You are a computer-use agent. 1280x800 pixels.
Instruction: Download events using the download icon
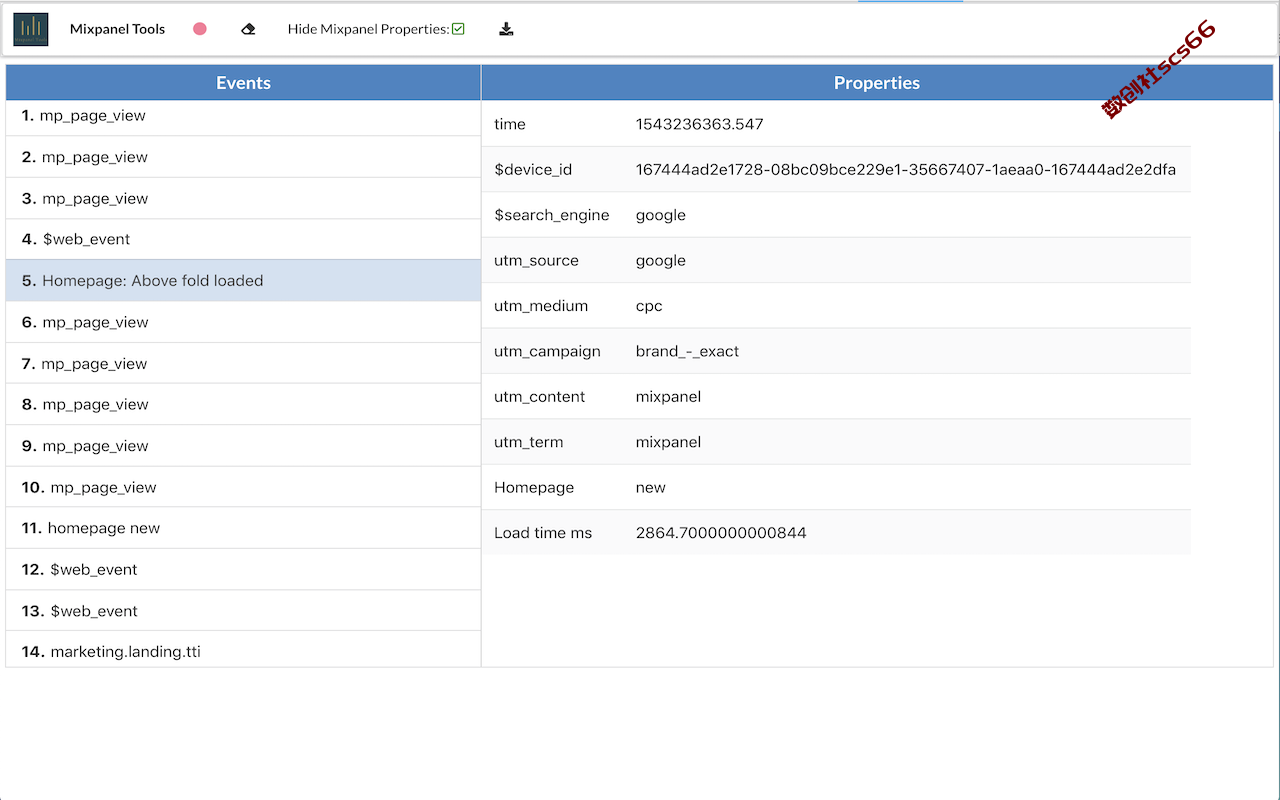click(506, 29)
